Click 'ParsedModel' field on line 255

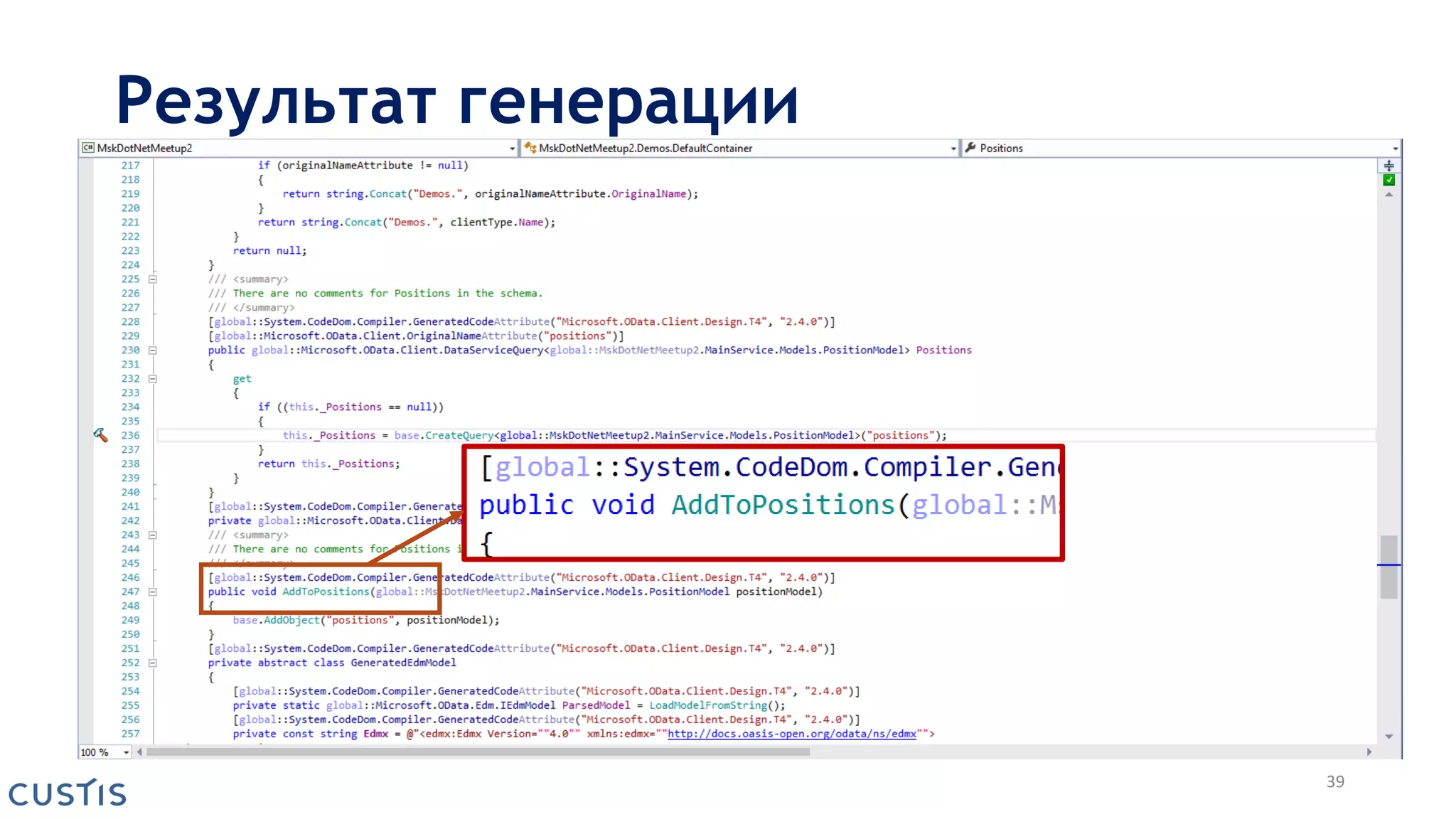coord(596,705)
